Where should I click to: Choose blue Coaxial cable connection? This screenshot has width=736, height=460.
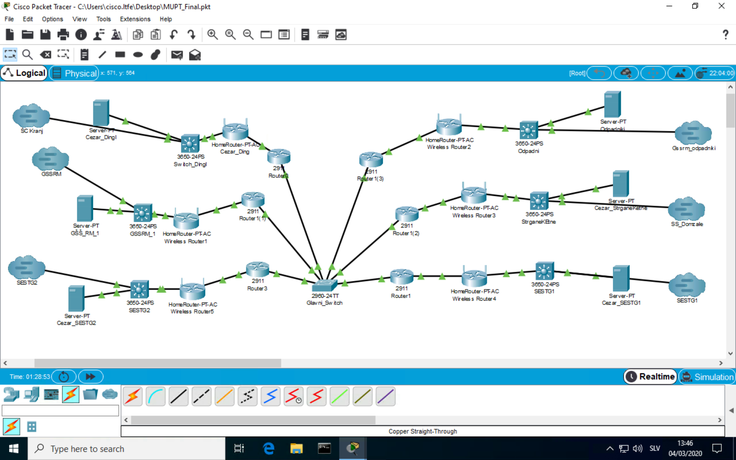click(x=270, y=397)
